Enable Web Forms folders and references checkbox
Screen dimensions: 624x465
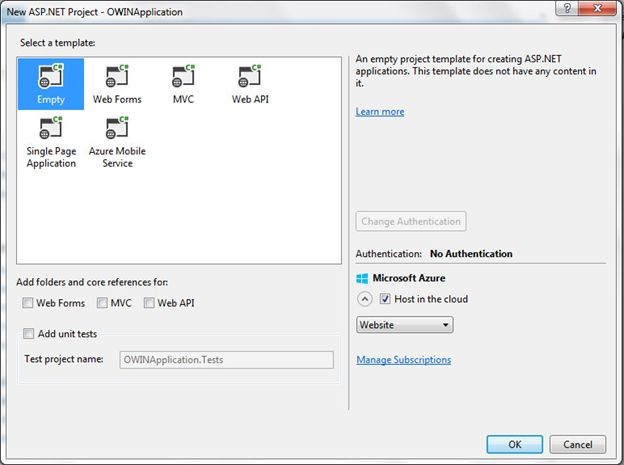point(27,303)
